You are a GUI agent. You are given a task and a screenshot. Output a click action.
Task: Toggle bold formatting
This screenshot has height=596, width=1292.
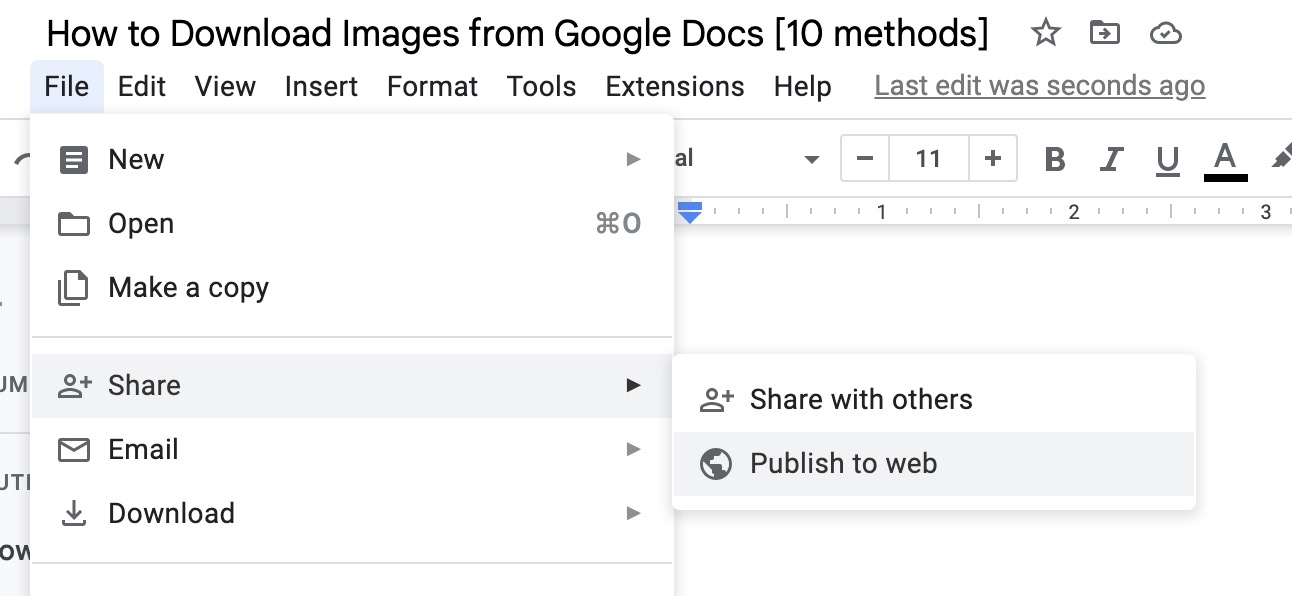pyautogui.click(x=1054, y=159)
